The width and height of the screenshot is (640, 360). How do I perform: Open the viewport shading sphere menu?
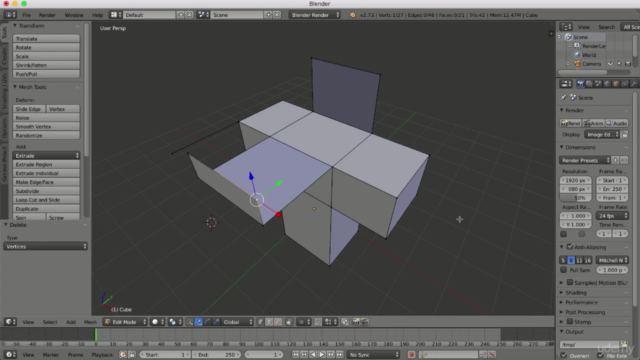coord(157,322)
